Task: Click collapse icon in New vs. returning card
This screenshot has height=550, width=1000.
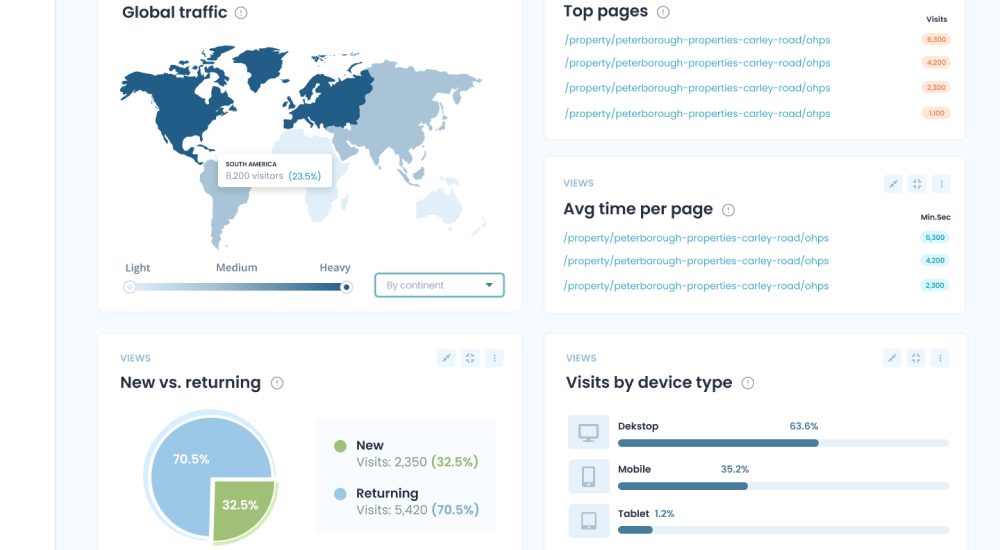Action: (470, 358)
